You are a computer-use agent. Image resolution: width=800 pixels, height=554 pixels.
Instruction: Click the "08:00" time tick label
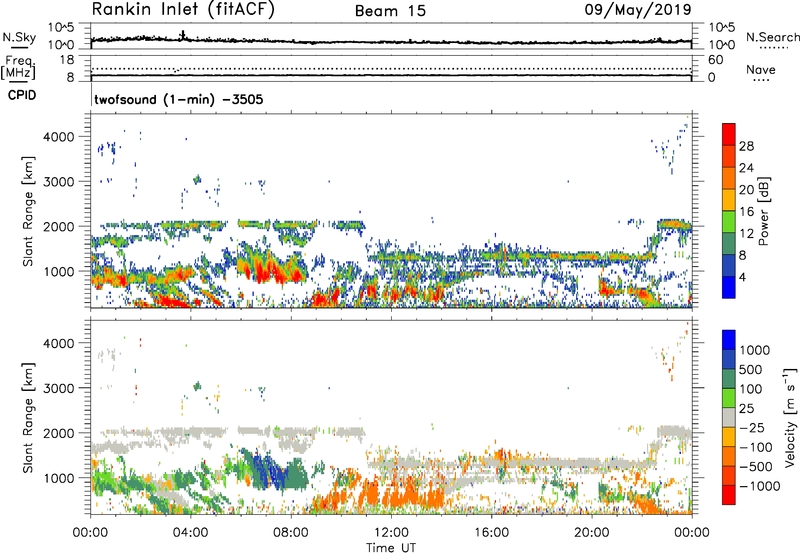291,533
